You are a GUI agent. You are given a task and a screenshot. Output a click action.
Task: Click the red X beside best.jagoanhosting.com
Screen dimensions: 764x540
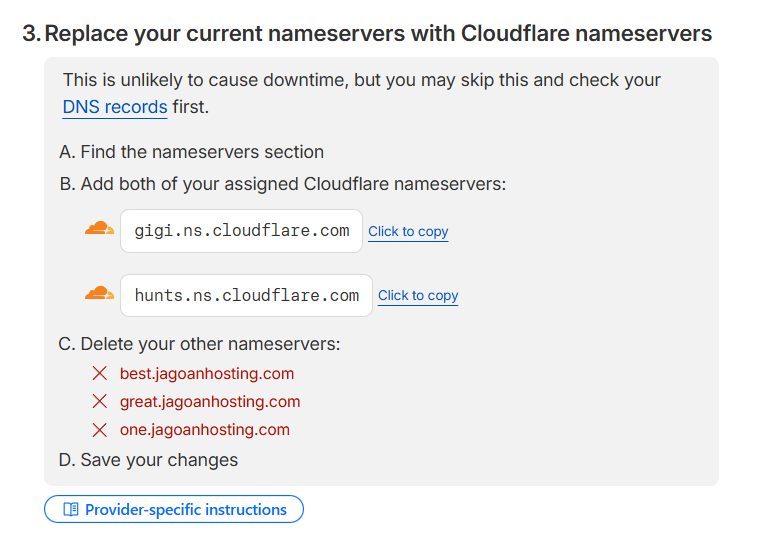(x=99, y=373)
